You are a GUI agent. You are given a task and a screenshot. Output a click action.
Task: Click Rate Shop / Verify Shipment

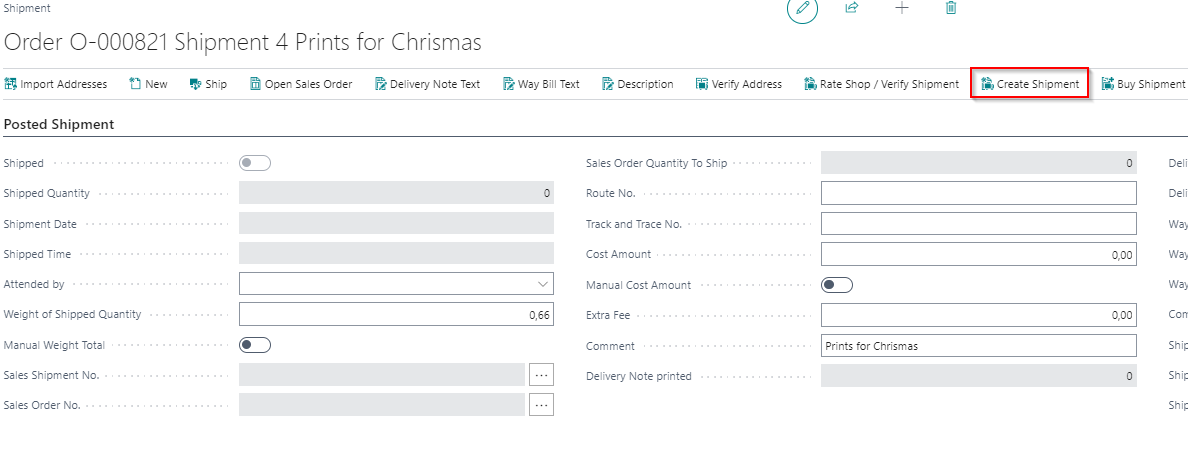coord(882,84)
